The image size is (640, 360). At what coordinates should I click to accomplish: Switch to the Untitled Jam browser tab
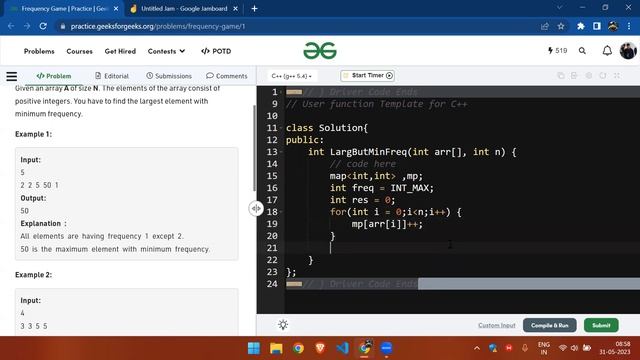(x=184, y=9)
